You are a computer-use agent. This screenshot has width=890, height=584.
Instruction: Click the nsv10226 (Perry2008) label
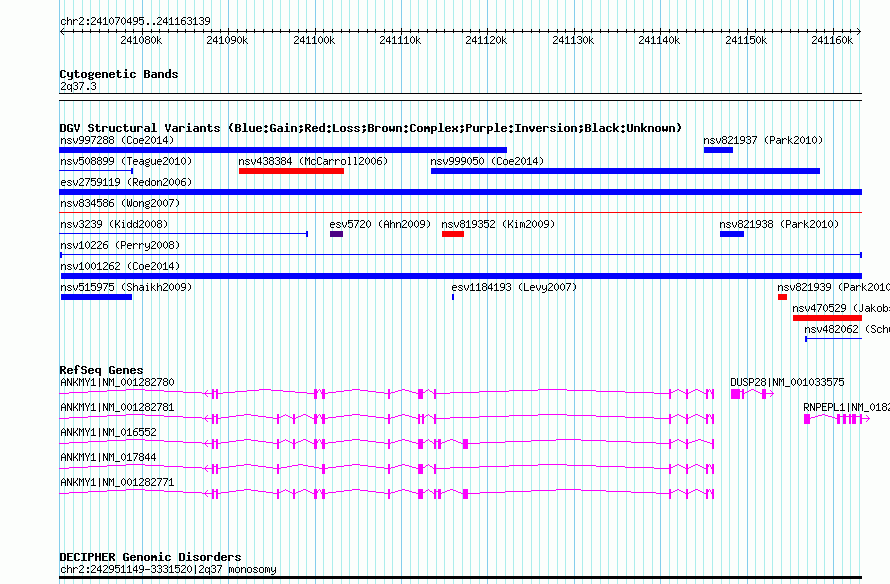(120, 245)
